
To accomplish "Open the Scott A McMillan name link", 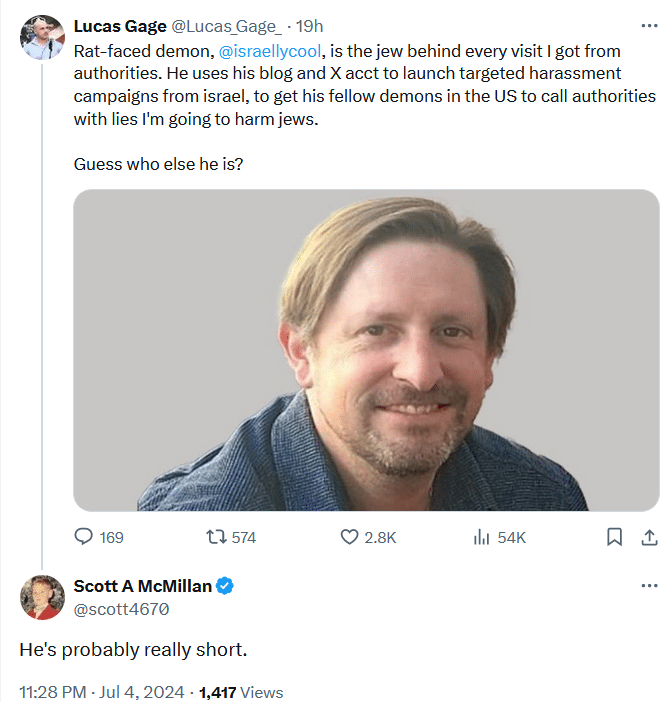I will click(x=143, y=586).
